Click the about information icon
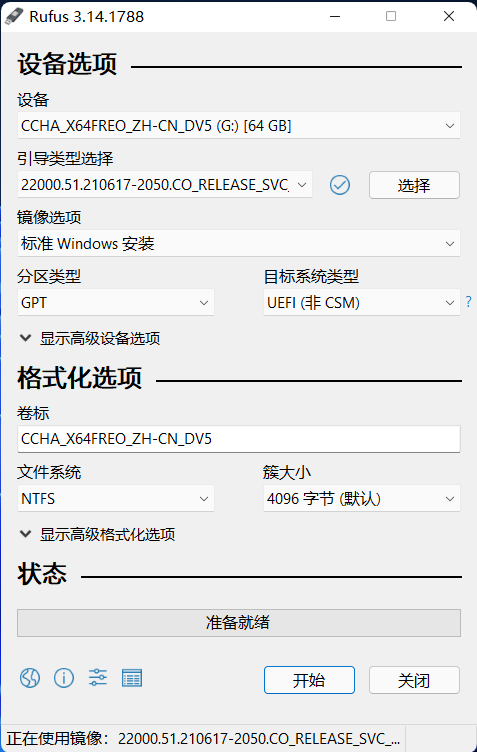Image resolution: width=477 pixels, height=752 pixels. point(64,678)
